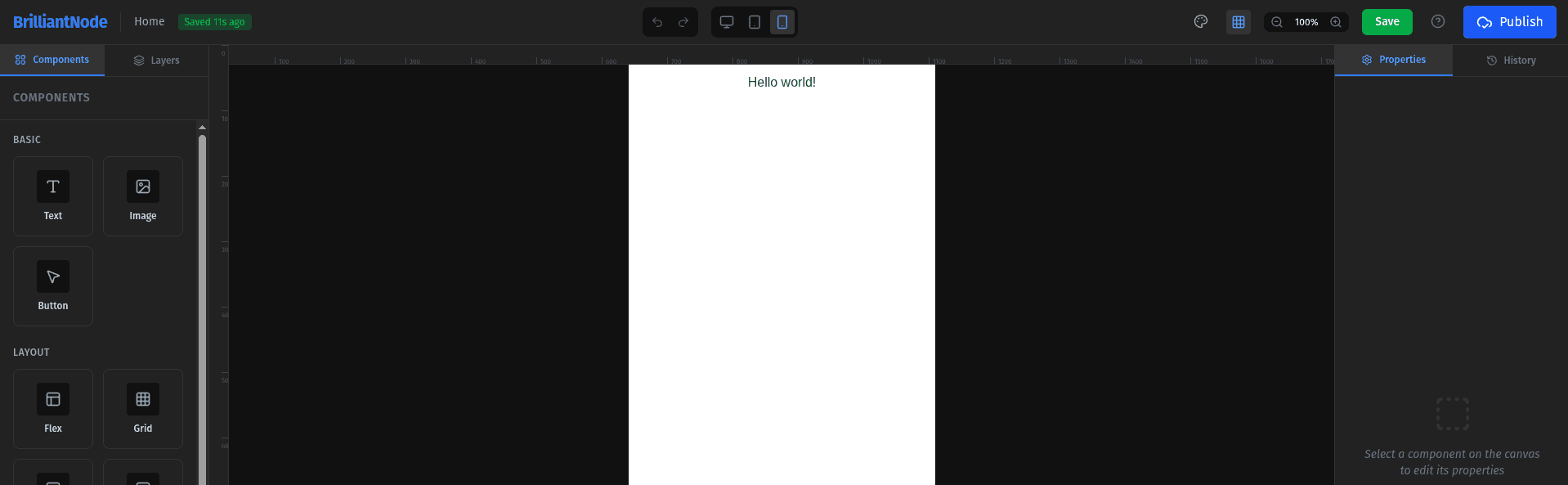Viewport: 1568px width, 485px height.
Task: Select the Flex layout component
Action: (x=53, y=409)
